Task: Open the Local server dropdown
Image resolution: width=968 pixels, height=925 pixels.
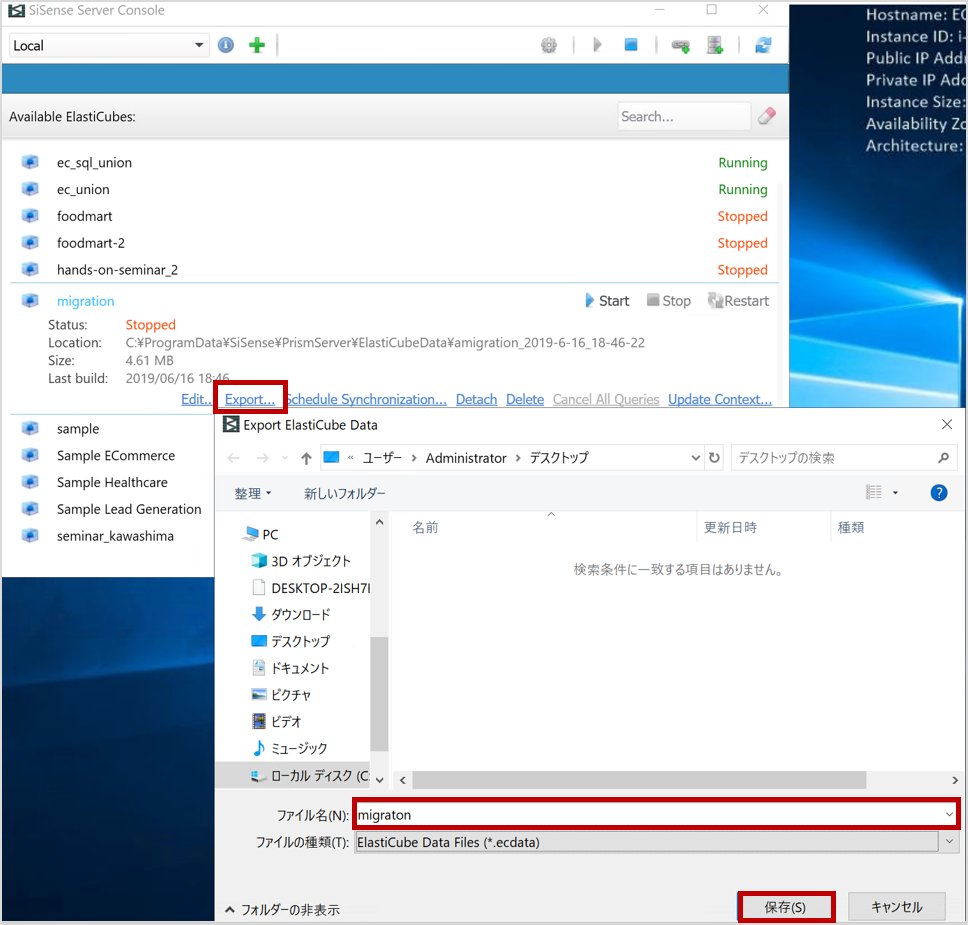Action: coord(109,45)
